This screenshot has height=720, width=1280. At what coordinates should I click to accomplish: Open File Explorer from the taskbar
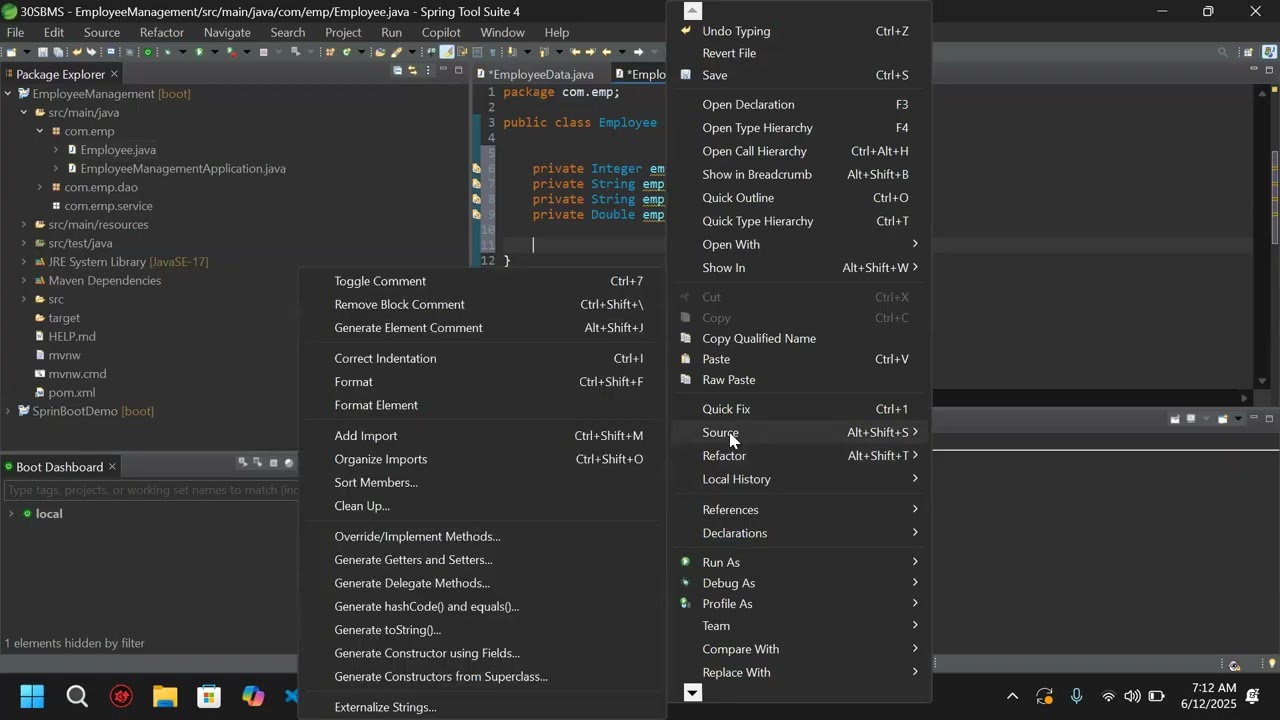[x=165, y=696]
